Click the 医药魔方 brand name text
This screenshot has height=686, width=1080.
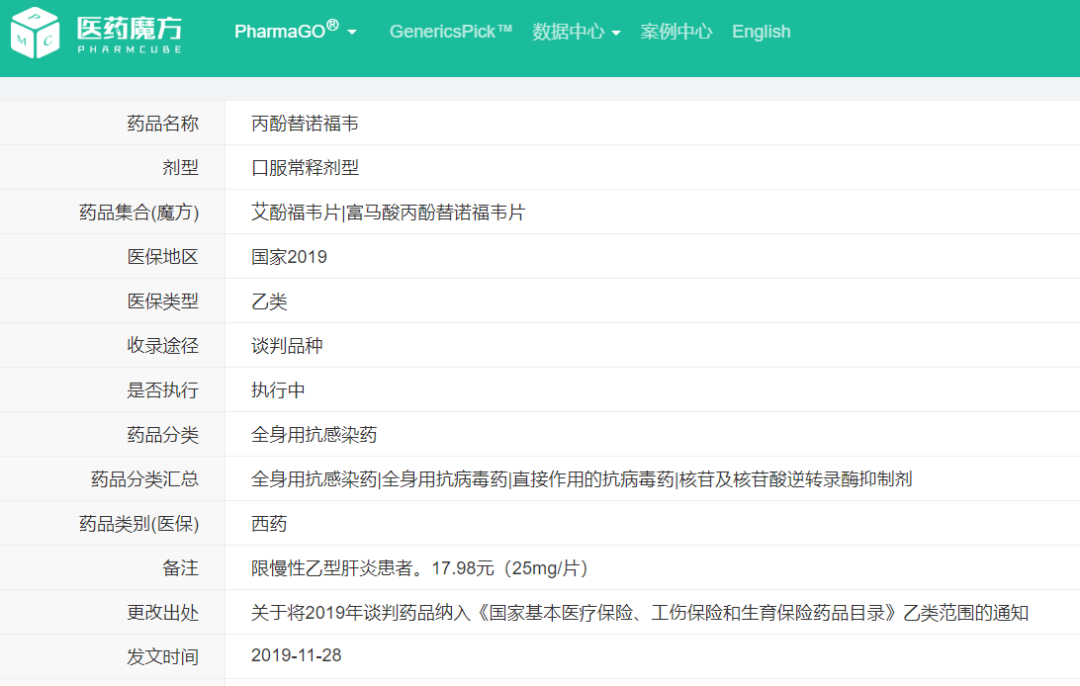click(130, 27)
